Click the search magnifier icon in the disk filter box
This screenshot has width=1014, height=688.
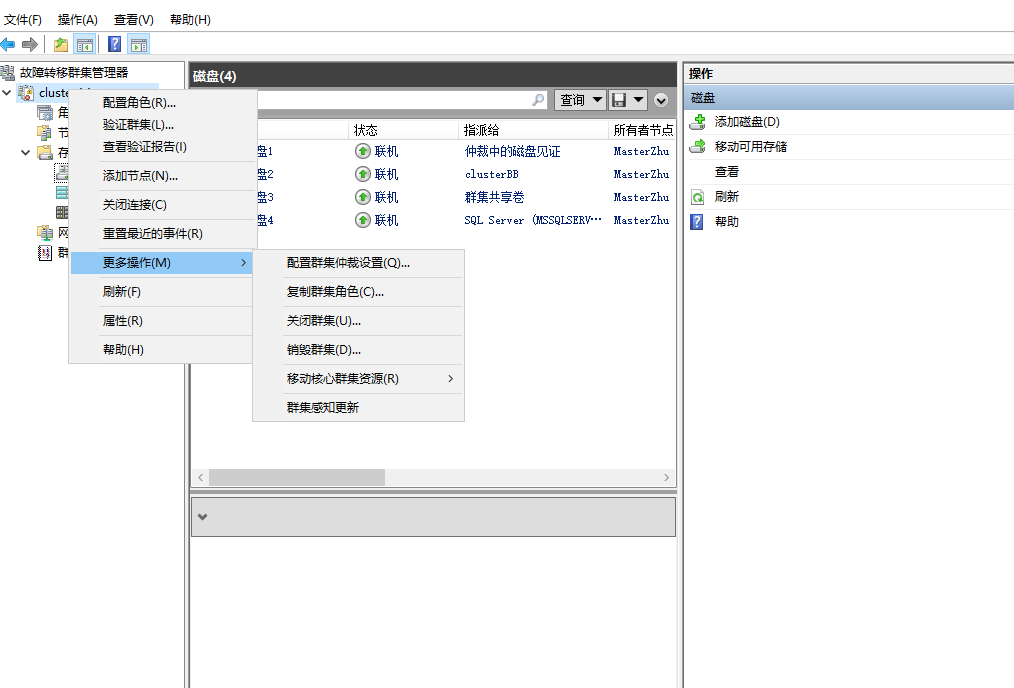tap(538, 100)
